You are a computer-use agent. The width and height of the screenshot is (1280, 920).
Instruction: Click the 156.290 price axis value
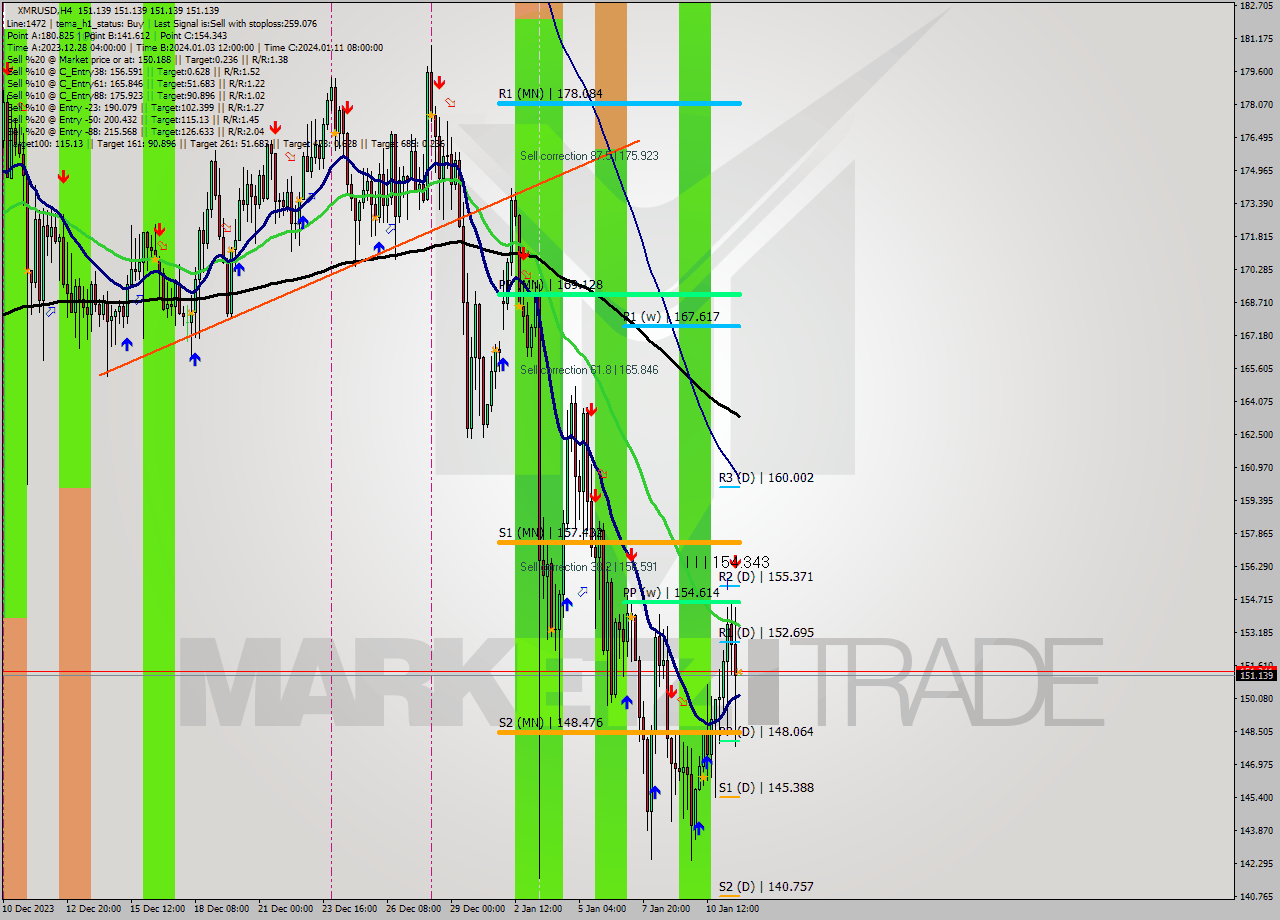(x=1256, y=567)
